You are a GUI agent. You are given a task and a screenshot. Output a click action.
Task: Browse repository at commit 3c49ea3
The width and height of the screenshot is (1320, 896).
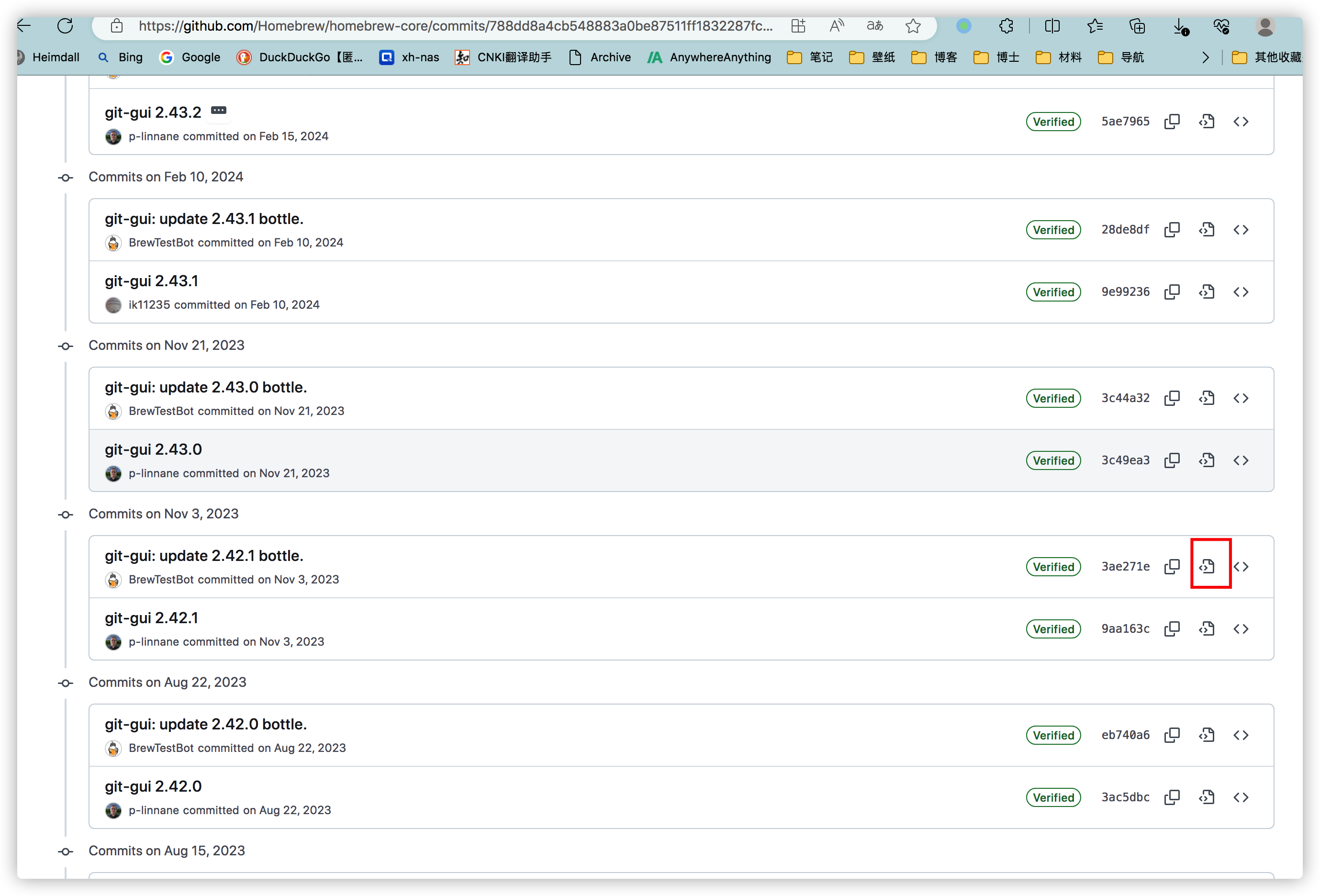(x=1241, y=460)
